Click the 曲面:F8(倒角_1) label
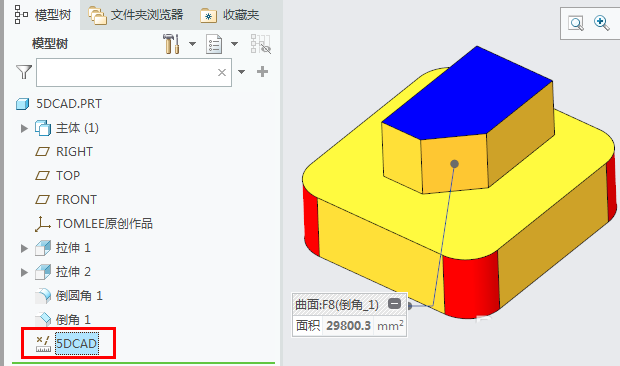 point(337,304)
